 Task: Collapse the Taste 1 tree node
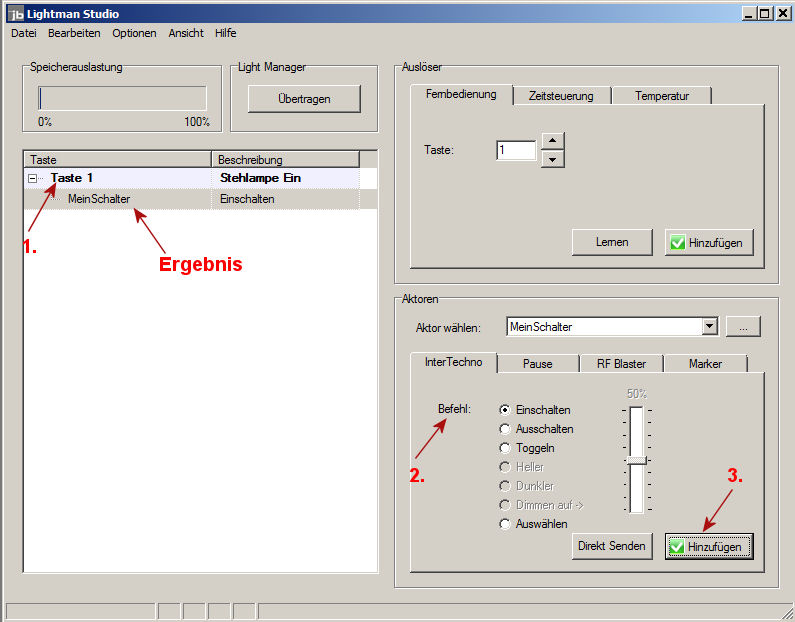pyautogui.click(x=33, y=178)
